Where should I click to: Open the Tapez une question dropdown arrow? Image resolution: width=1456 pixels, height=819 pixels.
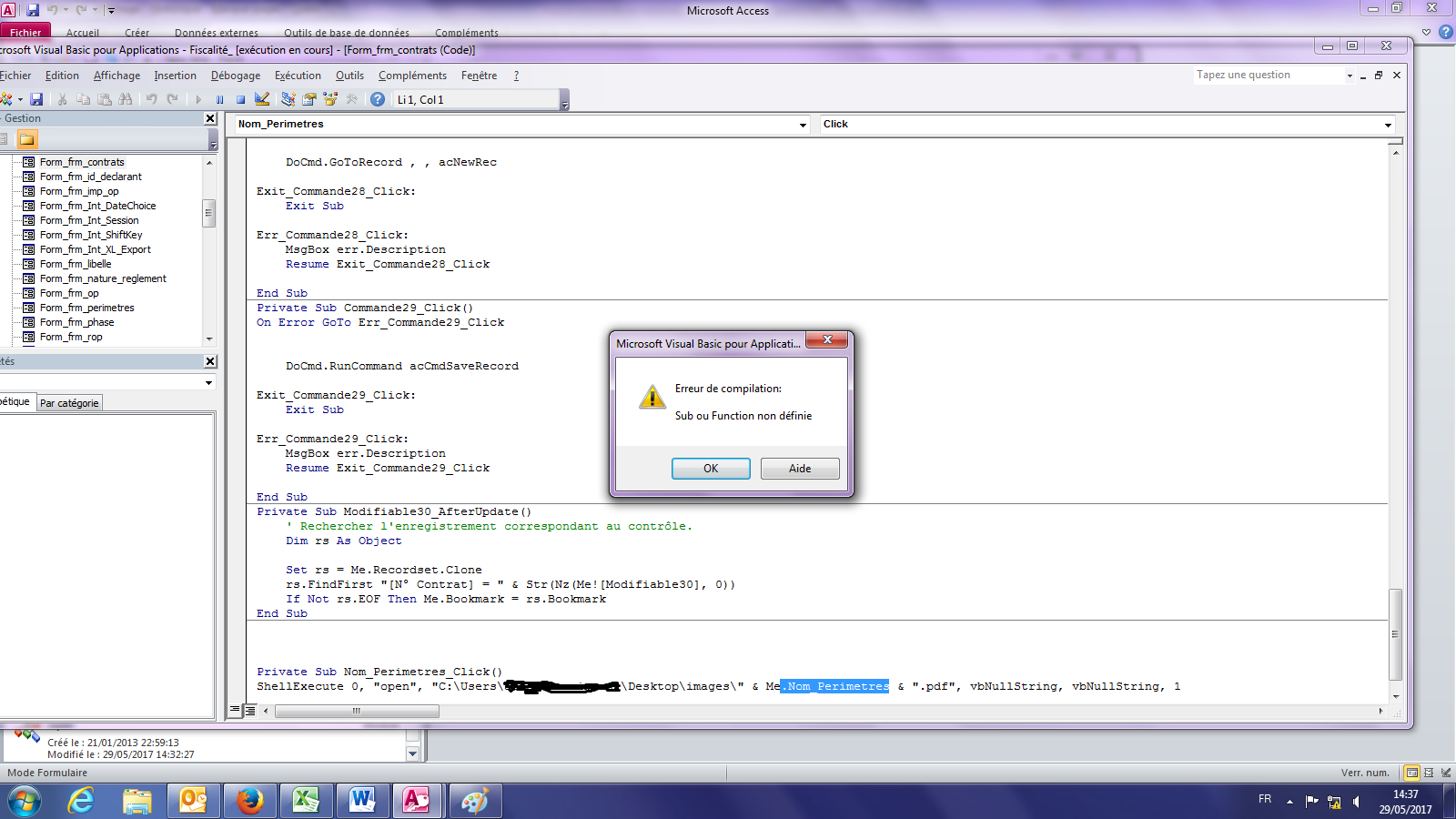(x=1350, y=76)
